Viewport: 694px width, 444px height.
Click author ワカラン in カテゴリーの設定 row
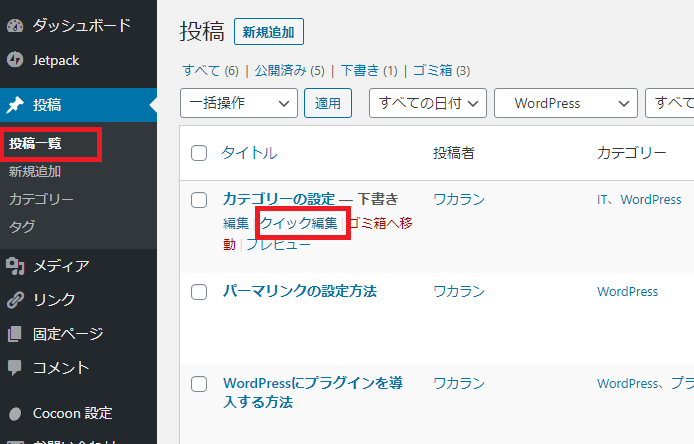[x=459, y=200]
